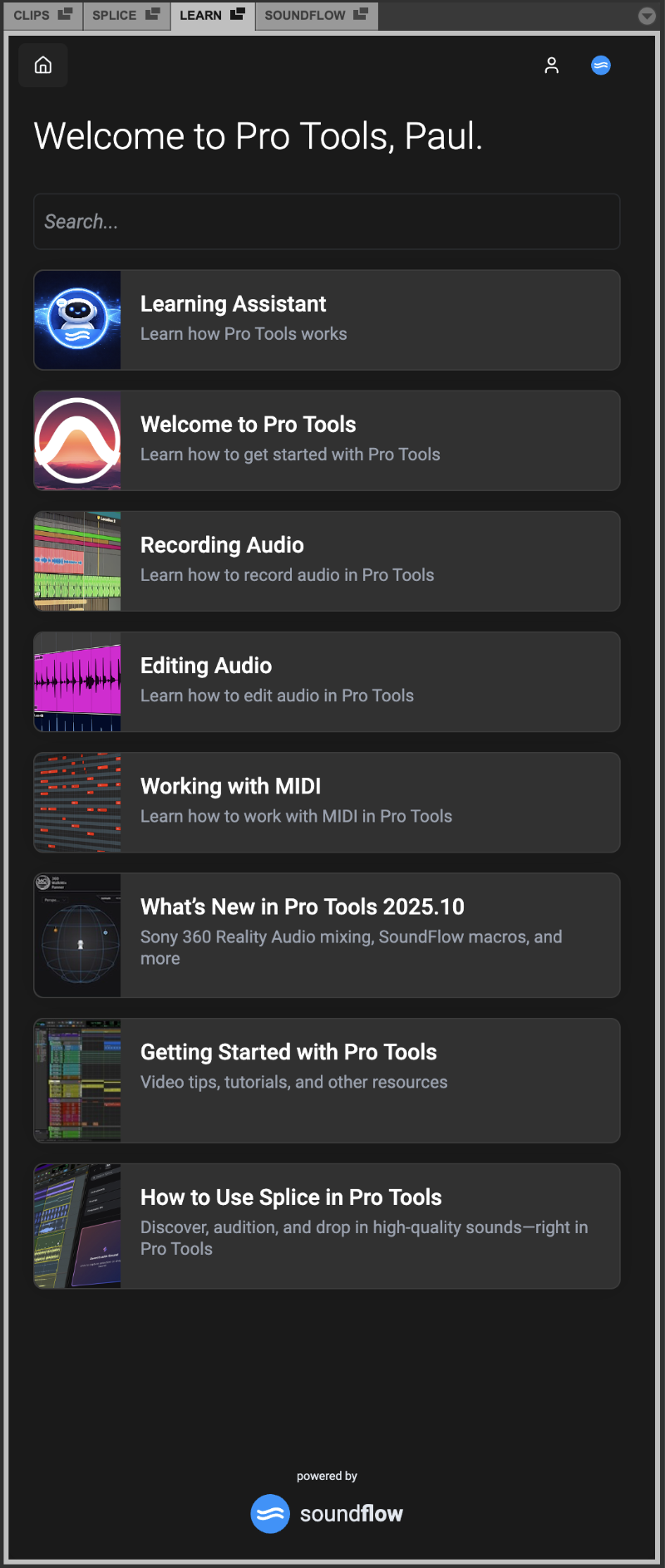Open the Editing Audio lesson title
Image resolution: width=665 pixels, height=1568 pixels.
pyautogui.click(x=206, y=666)
